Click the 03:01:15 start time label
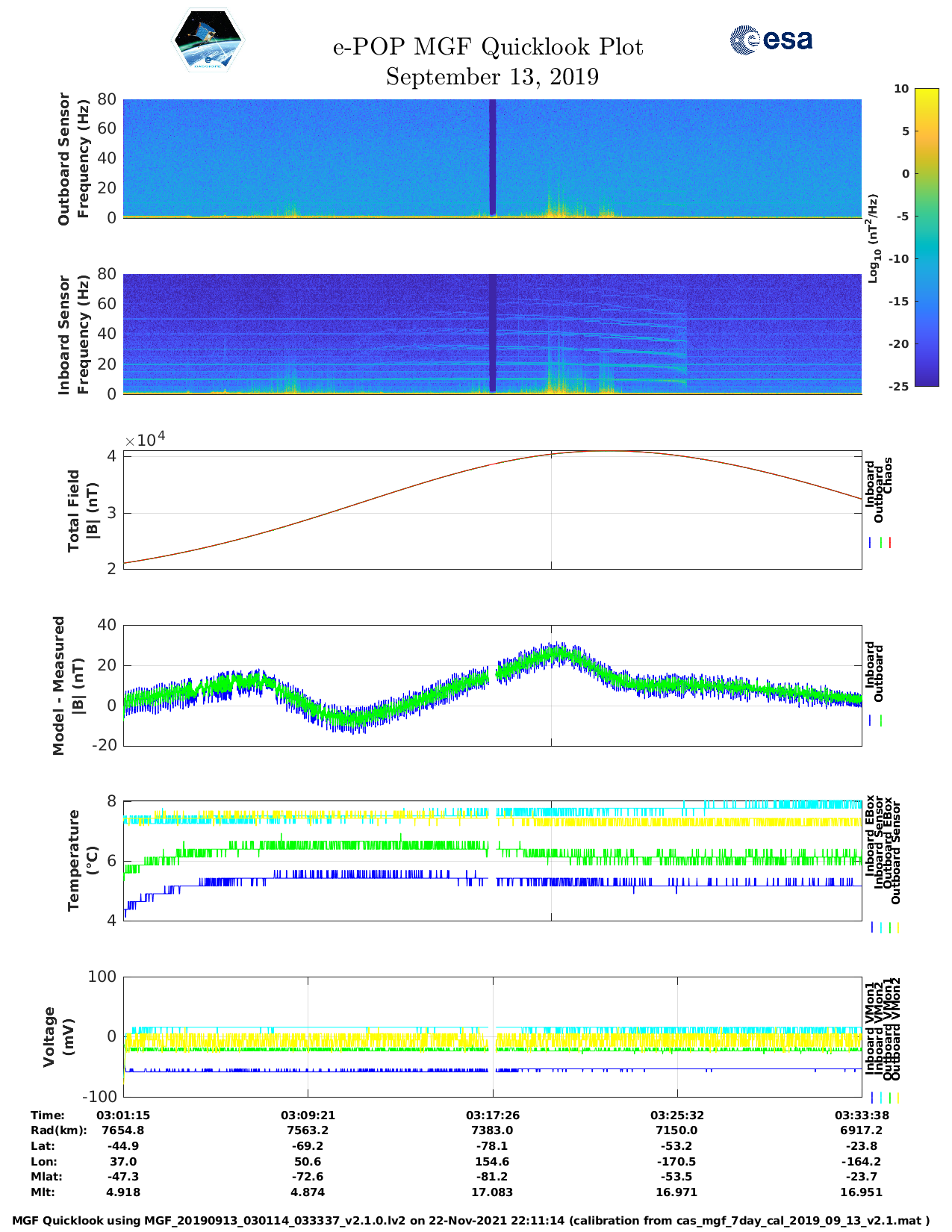The height and width of the screenshot is (1232, 952). [x=123, y=1116]
